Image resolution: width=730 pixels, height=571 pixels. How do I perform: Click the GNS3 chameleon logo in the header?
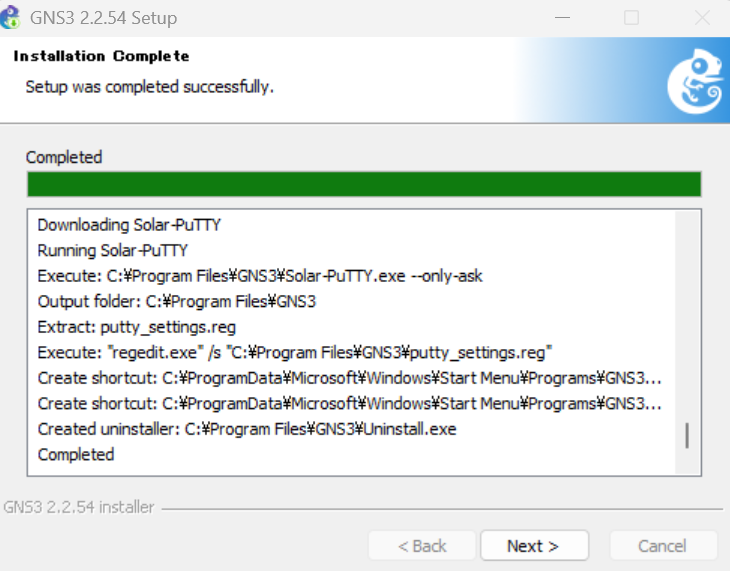click(693, 81)
